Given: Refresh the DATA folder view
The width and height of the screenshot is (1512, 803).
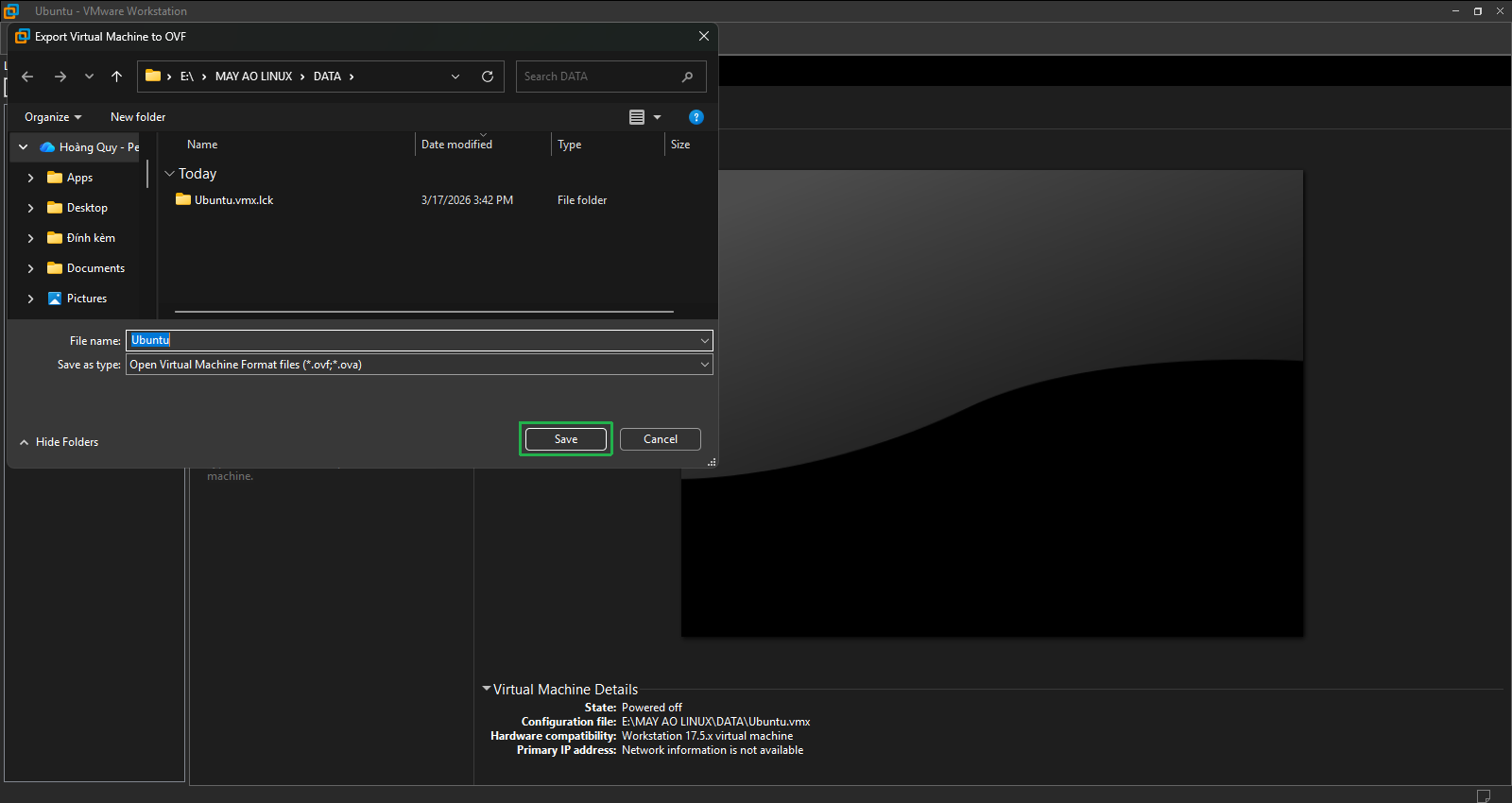Looking at the screenshot, I should pyautogui.click(x=488, y=77).
